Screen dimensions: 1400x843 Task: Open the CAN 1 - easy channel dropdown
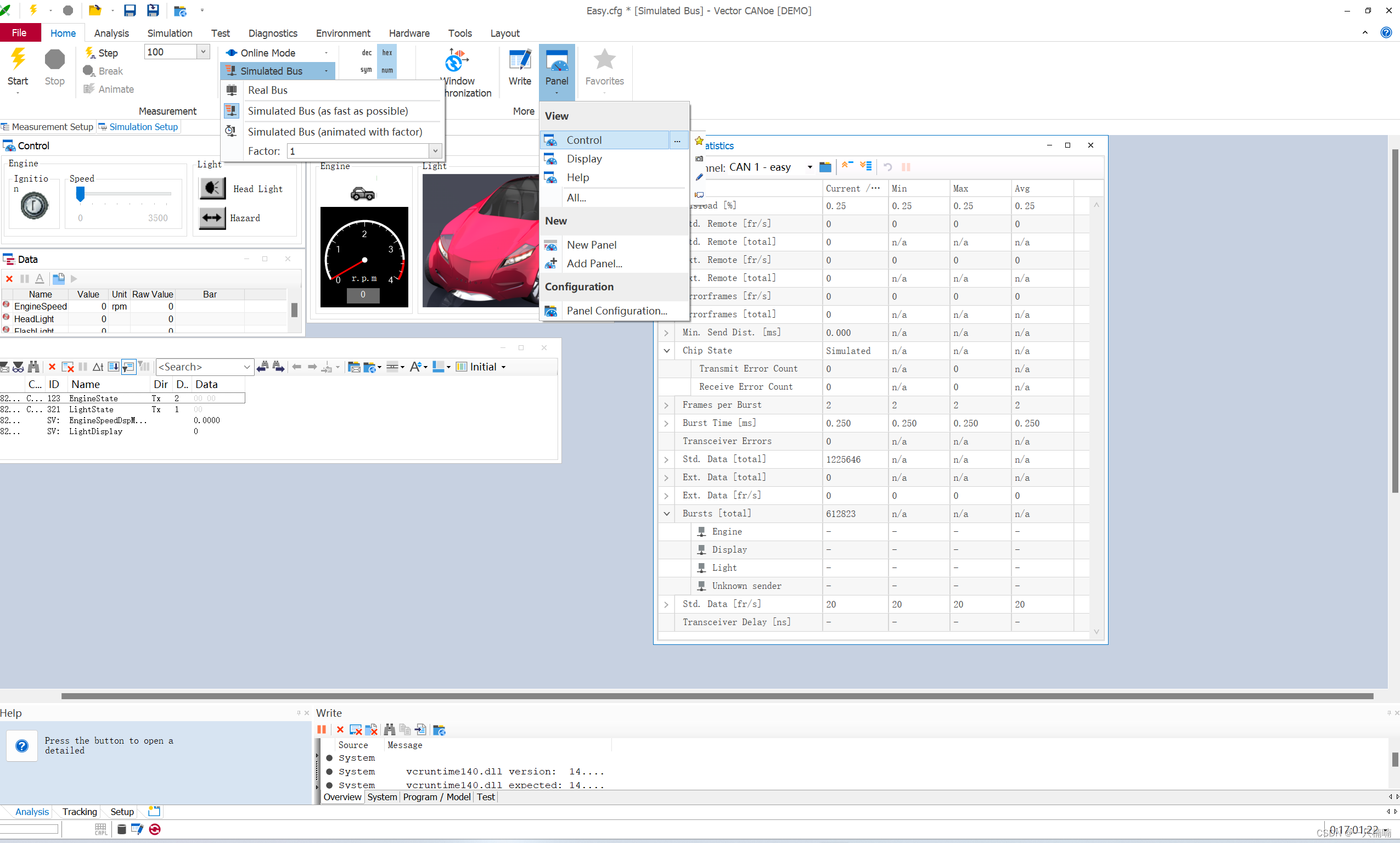[810, 167]
